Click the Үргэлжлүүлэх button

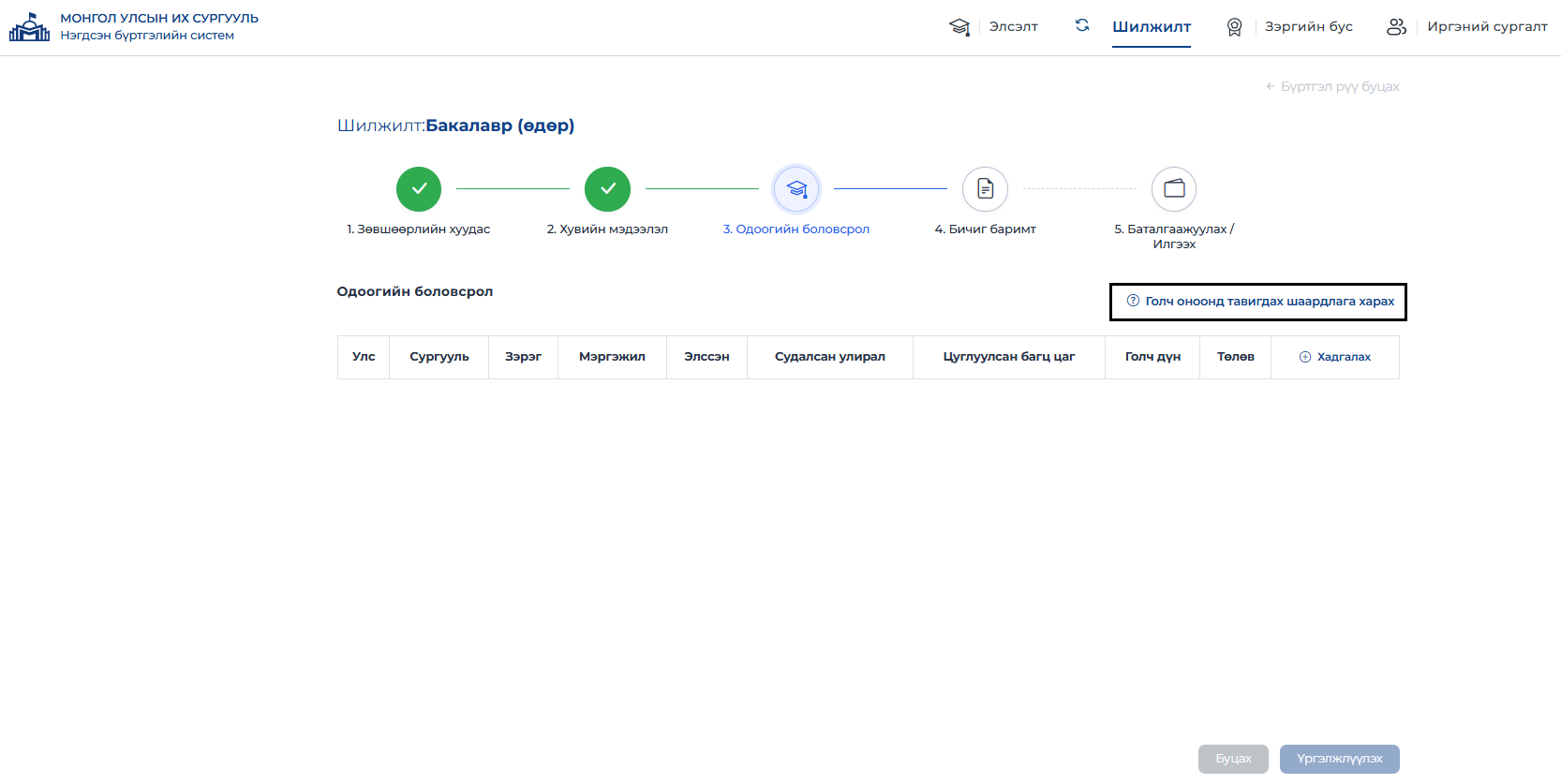coord(1339,759)
